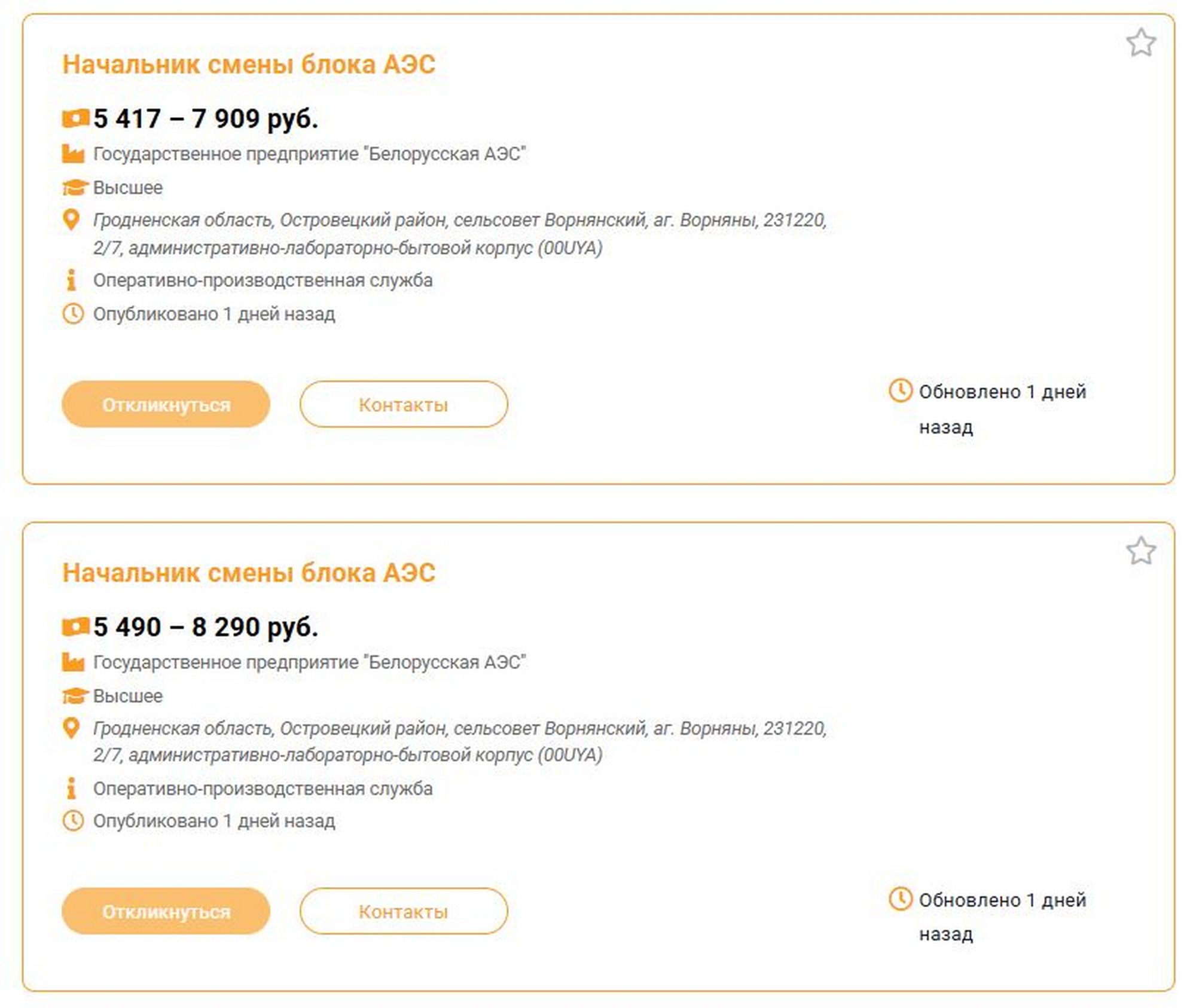Click the info icon in the second card

[71, 788]
